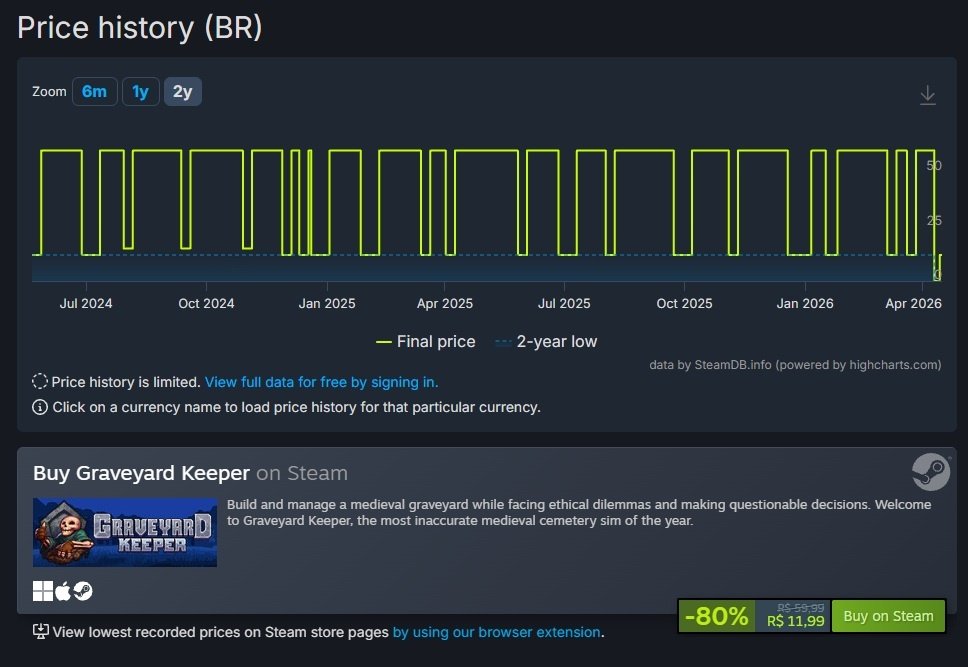968x667 pixels.
Task: Click the Steam platform icon beside Apple
Action: coord(83,591)
